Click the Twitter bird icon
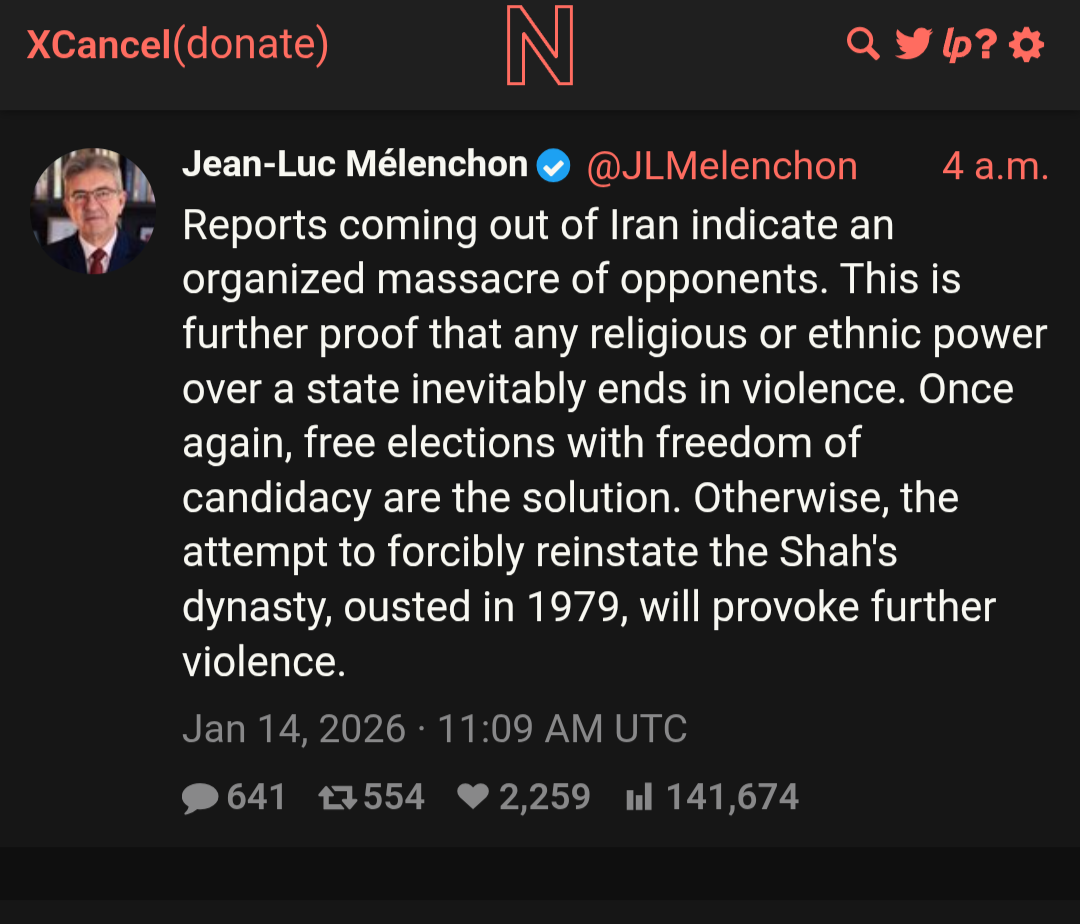This screenshot has width=1080, height=924. 912,44
